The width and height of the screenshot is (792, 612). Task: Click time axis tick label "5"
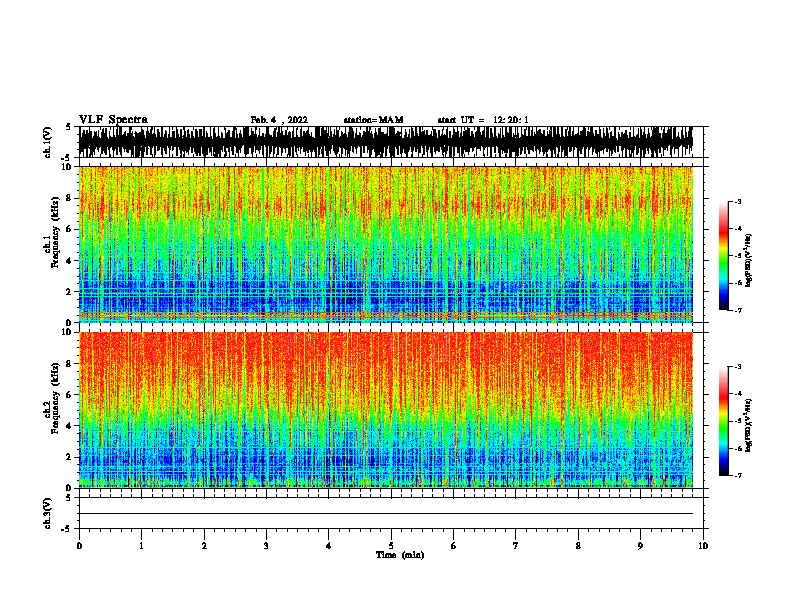[x=391, y=545]
